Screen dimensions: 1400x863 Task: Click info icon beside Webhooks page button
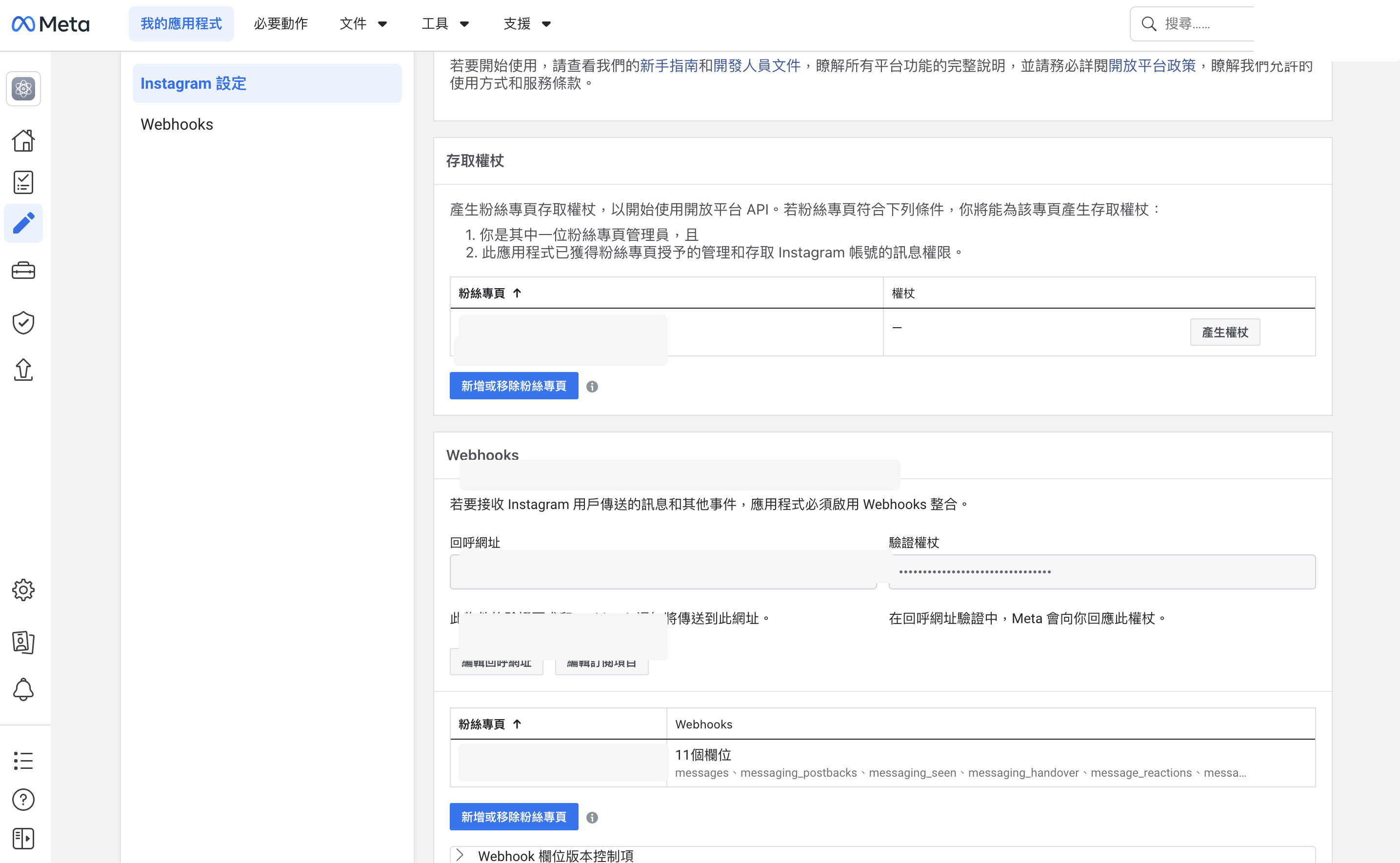click(592, 817)
